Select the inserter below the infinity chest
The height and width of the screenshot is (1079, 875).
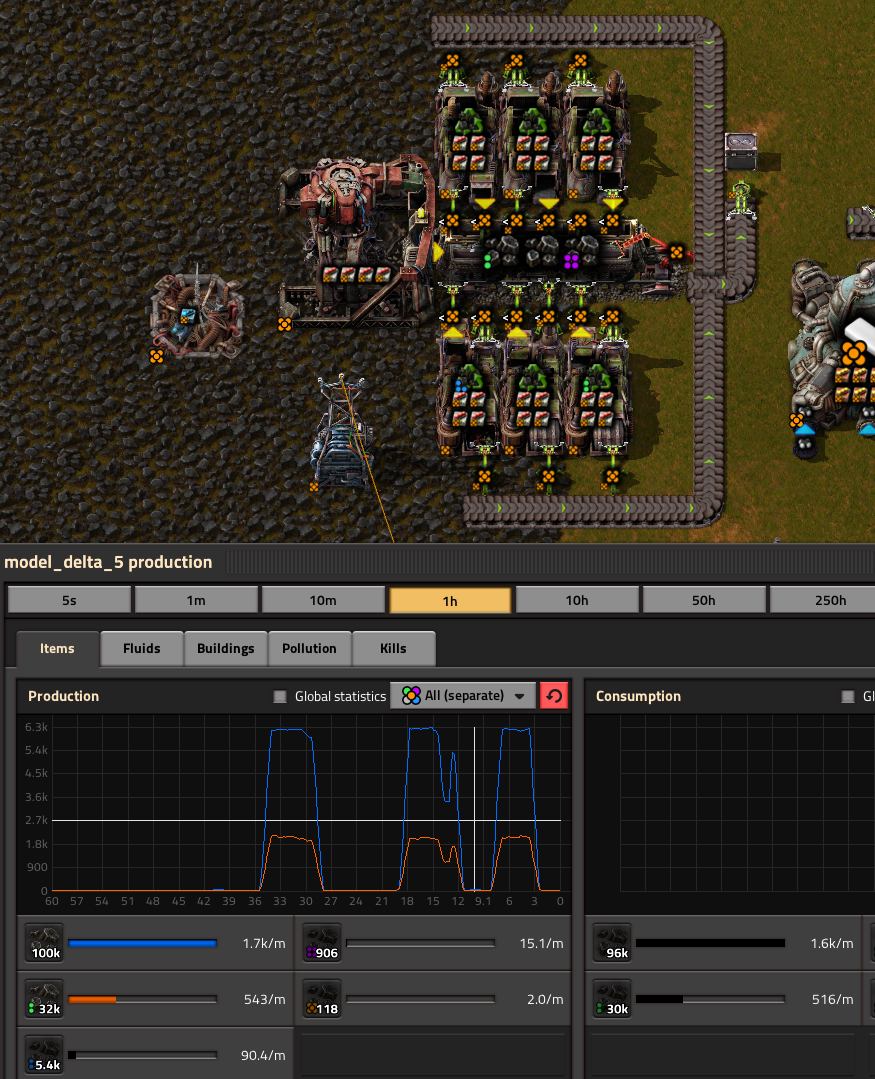[x=741, y=200]
